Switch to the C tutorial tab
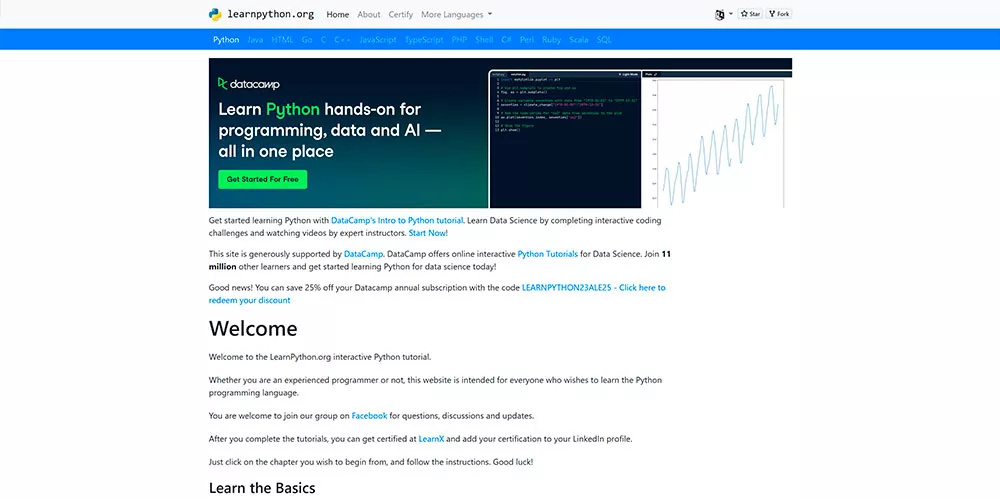 click(x=323, y=40)
